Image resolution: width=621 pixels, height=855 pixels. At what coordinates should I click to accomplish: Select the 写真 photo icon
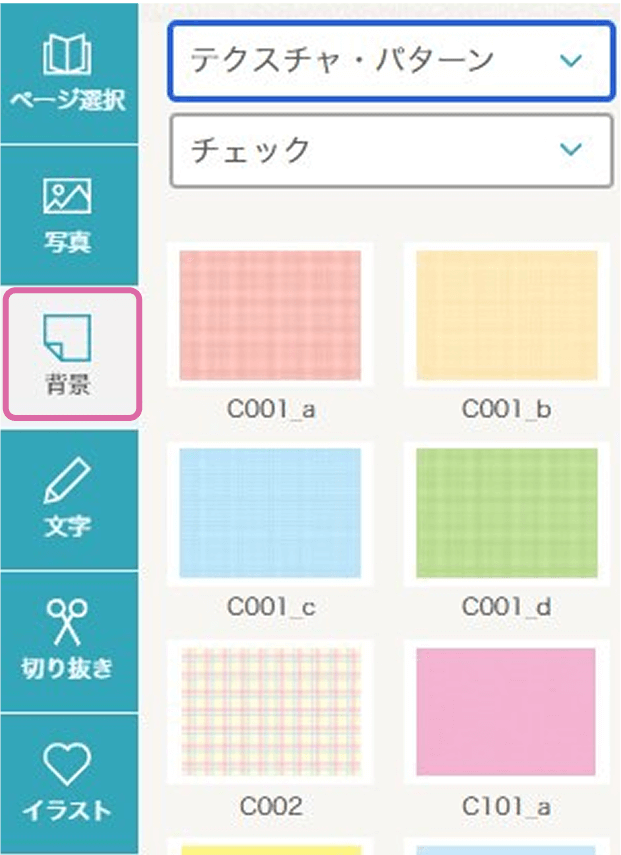click(68, 195)
